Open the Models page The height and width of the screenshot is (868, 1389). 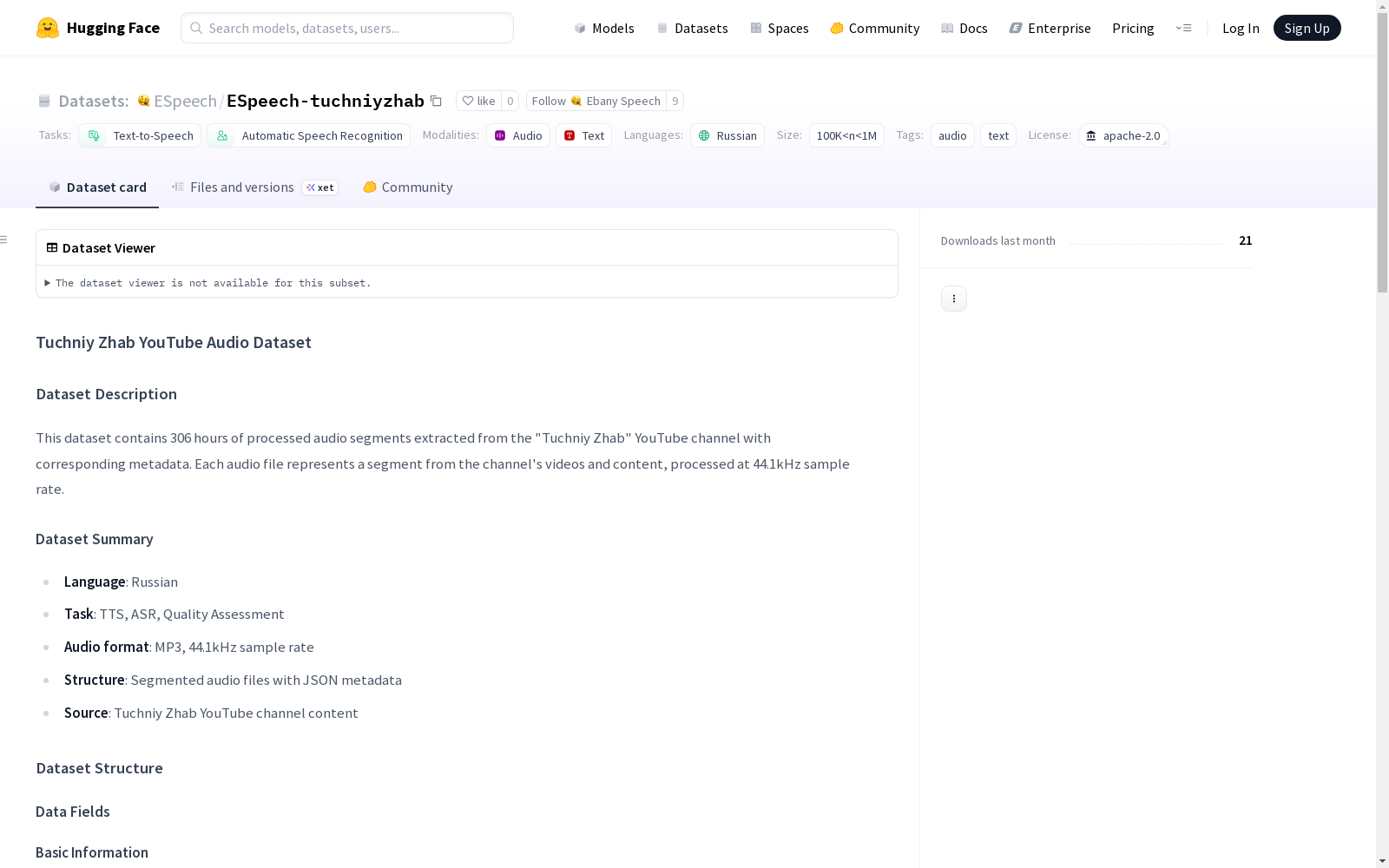pyautogui.click(x=604, y=28)
